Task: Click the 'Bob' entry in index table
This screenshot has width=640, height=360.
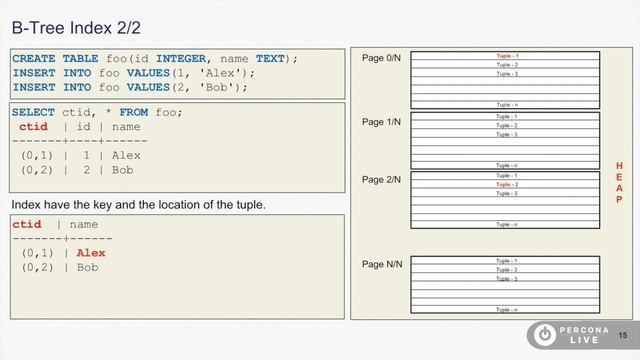Action: pos(87,267)
